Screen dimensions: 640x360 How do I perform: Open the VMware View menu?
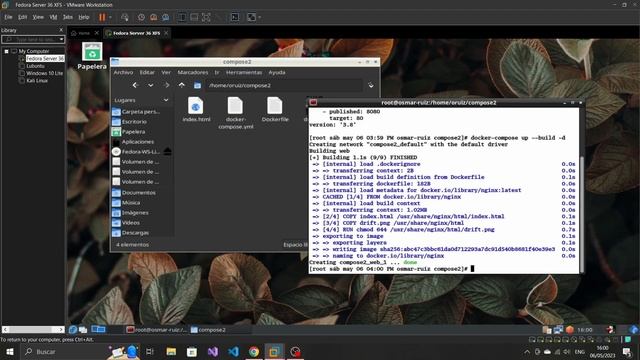(38, 17)
